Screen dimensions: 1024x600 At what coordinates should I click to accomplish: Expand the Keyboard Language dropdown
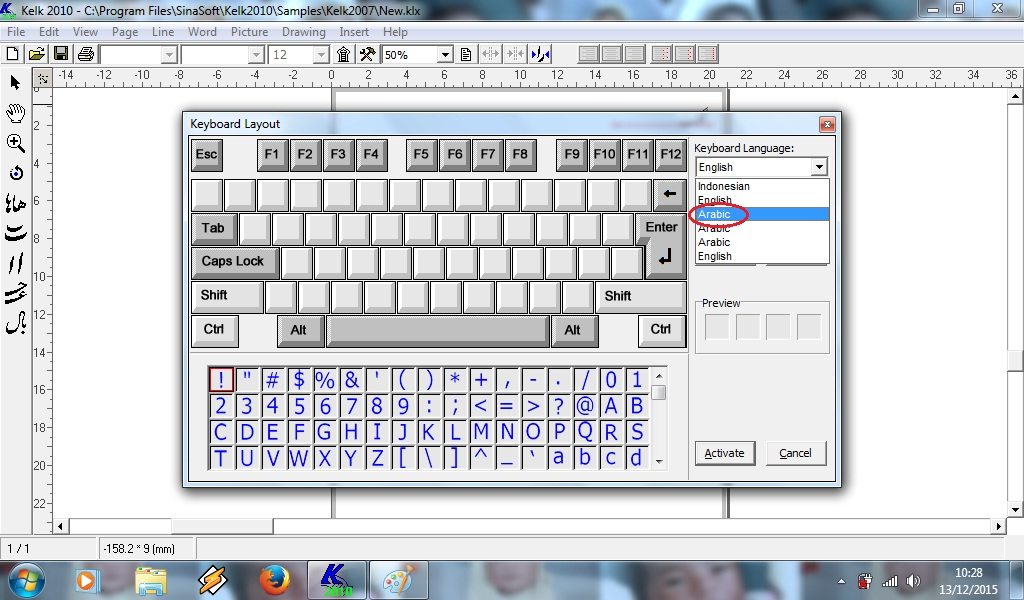point(819,167)
